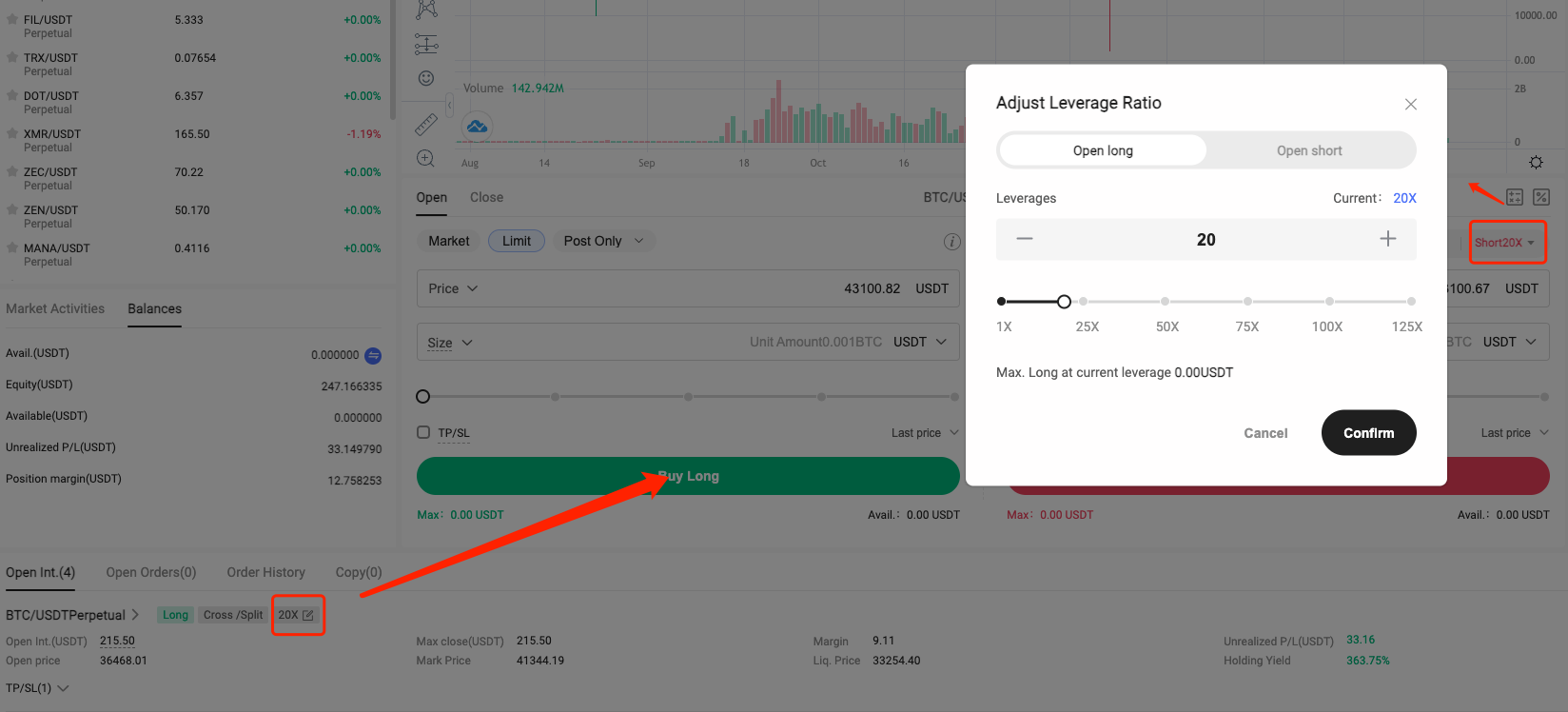Select the Open long option

[1103, 150]
